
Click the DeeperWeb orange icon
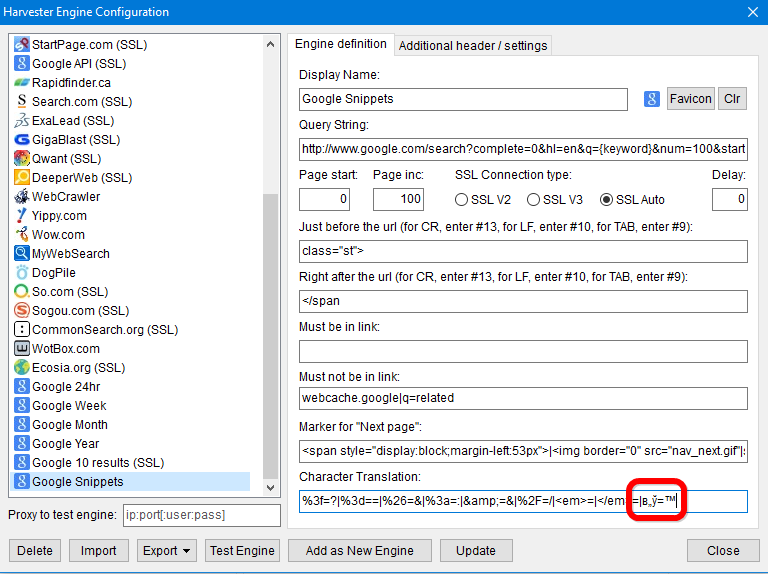(22, 178)
